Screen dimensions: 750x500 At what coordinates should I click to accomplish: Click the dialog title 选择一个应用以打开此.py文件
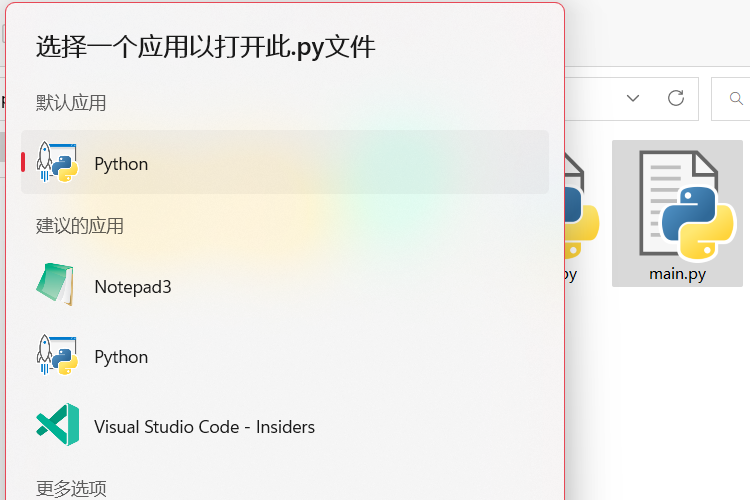click(206, 47)
